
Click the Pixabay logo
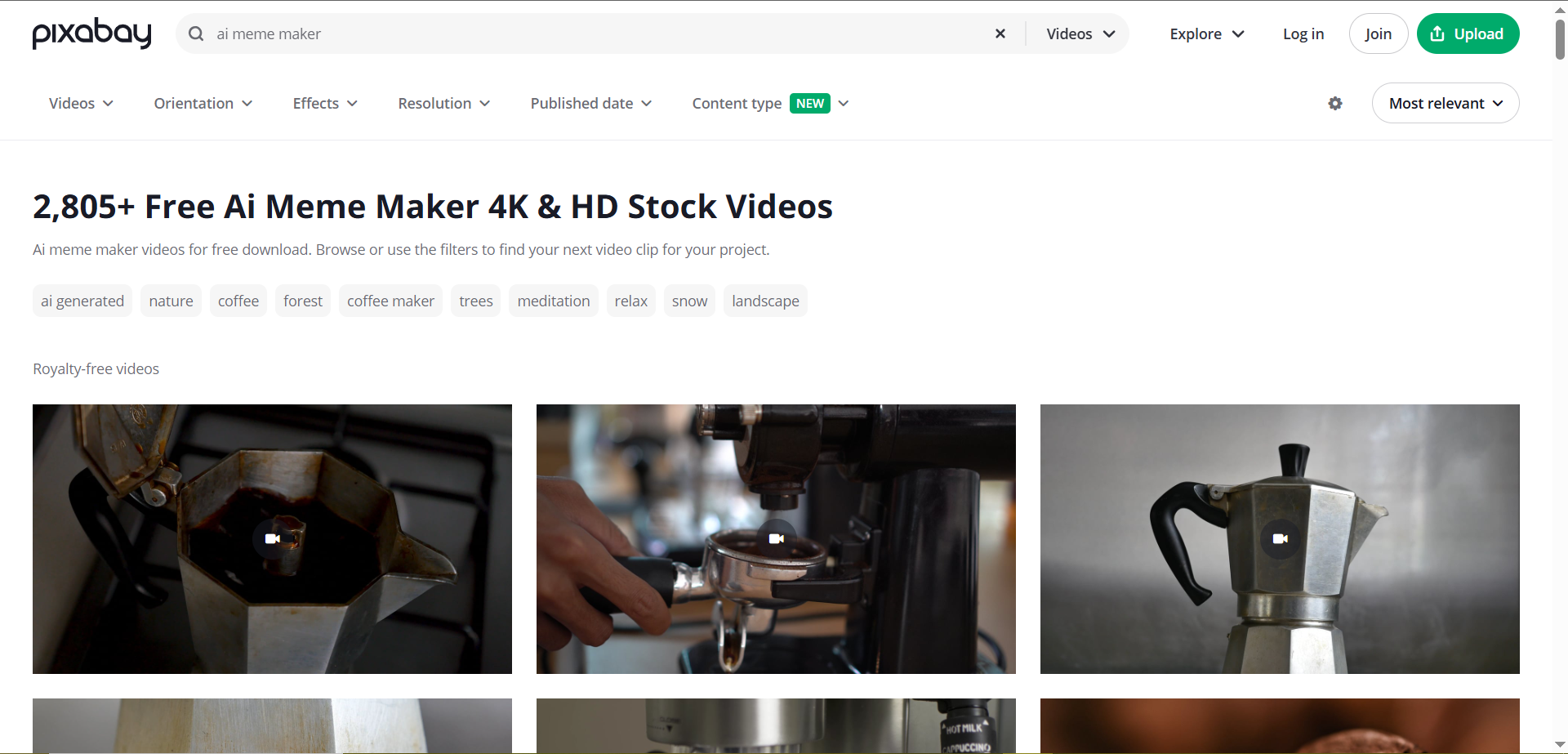(x=91, y=33)
